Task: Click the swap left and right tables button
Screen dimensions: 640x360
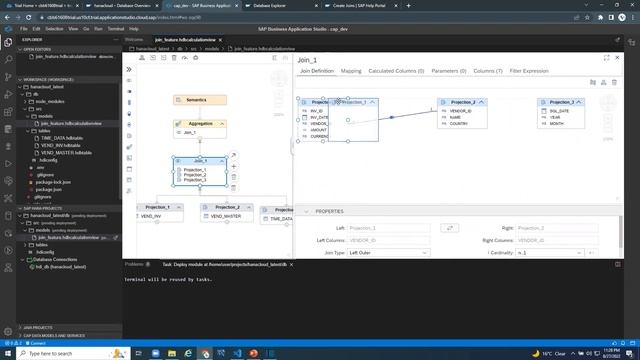Action: tap(449, 228)
